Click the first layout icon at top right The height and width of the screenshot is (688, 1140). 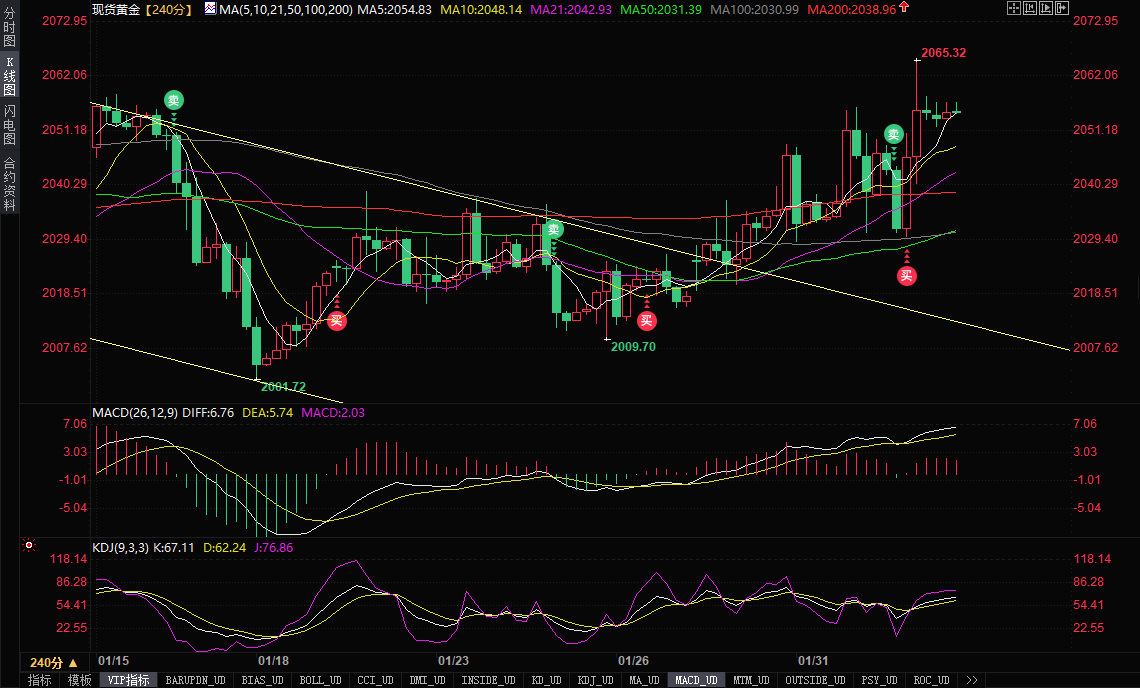click(x=1013, y=8)
